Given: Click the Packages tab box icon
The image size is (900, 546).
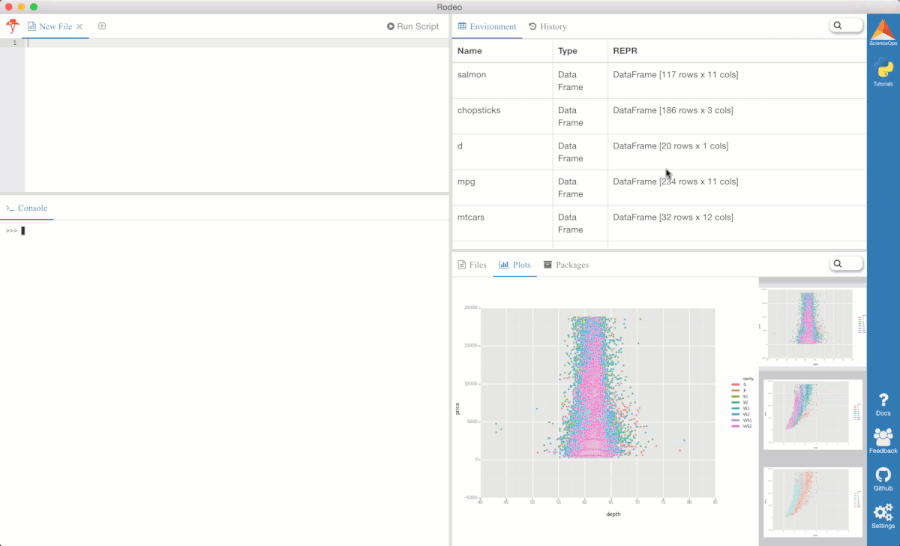Looking at the screenshot, I should pos(548,265).
